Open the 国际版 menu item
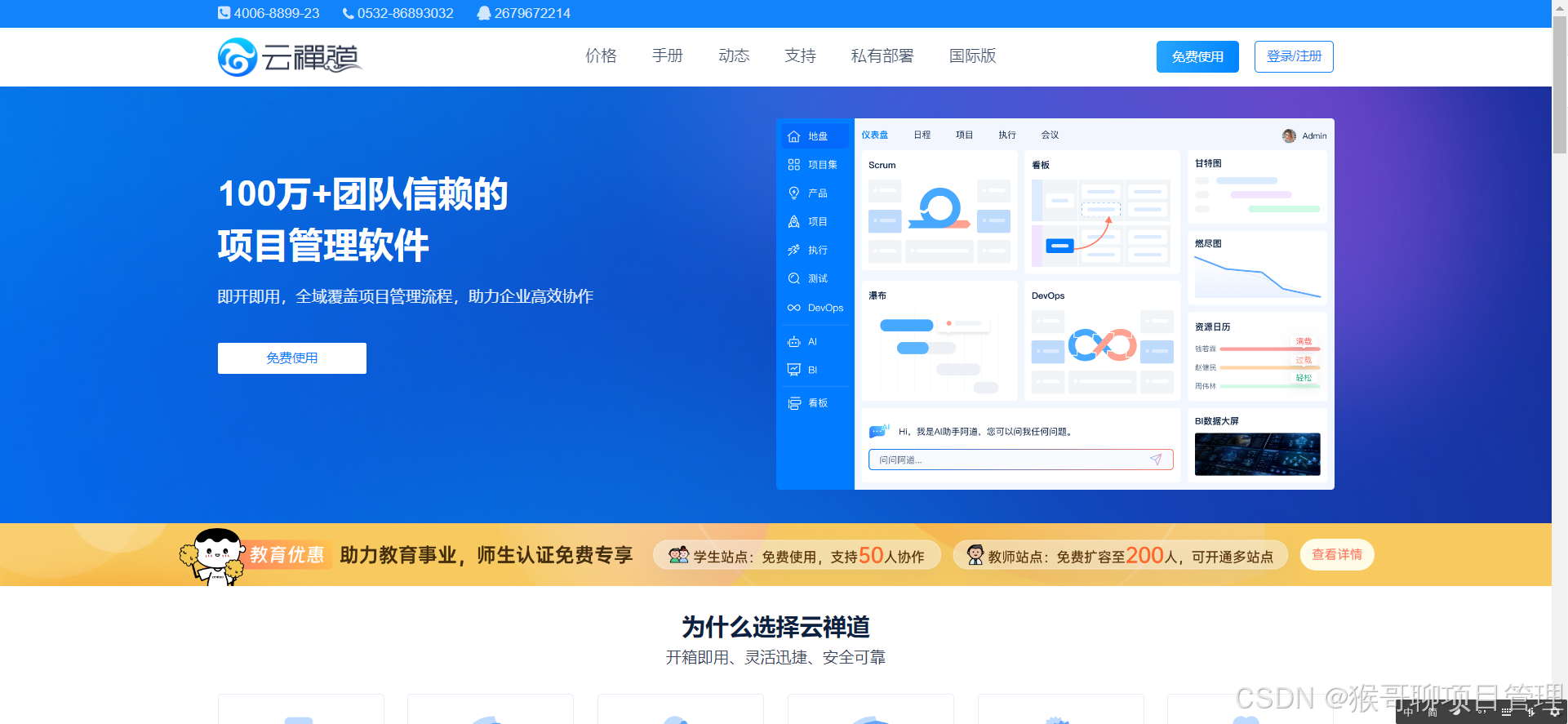The image size is (1568, 724). [x=973, y=56]
